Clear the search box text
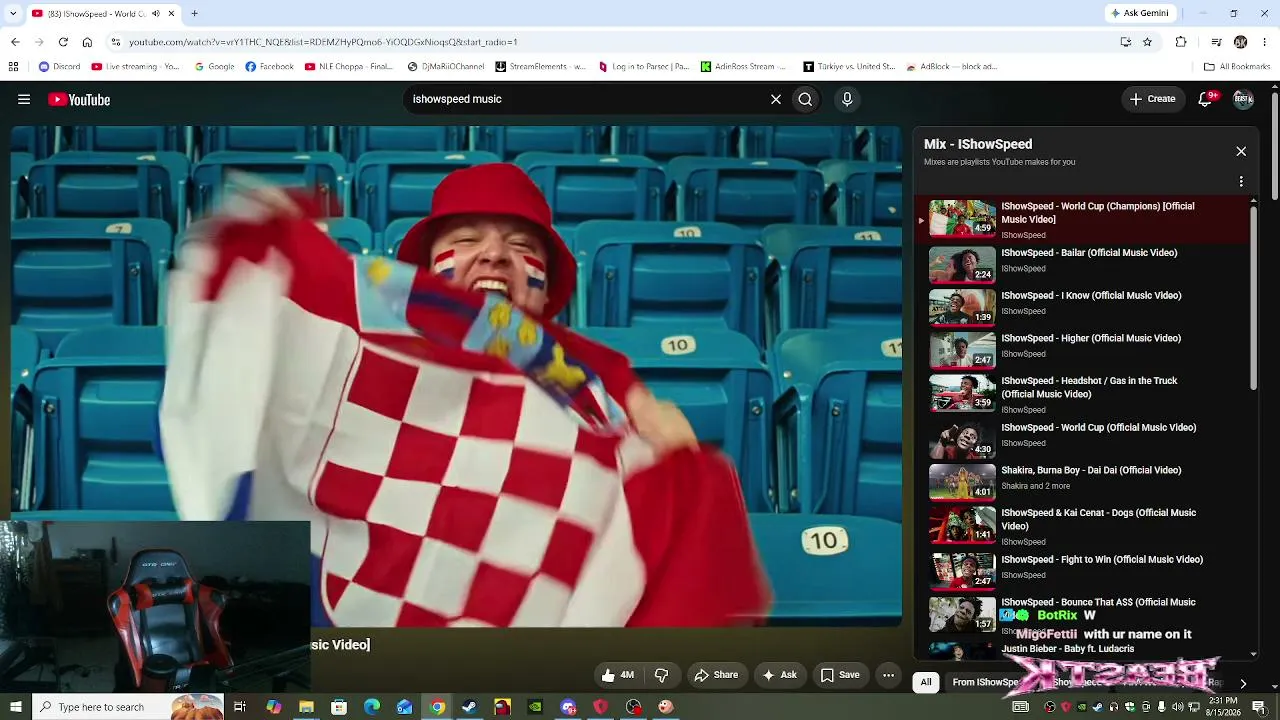This screenshot has height=720, width=1280. [775, 99]
